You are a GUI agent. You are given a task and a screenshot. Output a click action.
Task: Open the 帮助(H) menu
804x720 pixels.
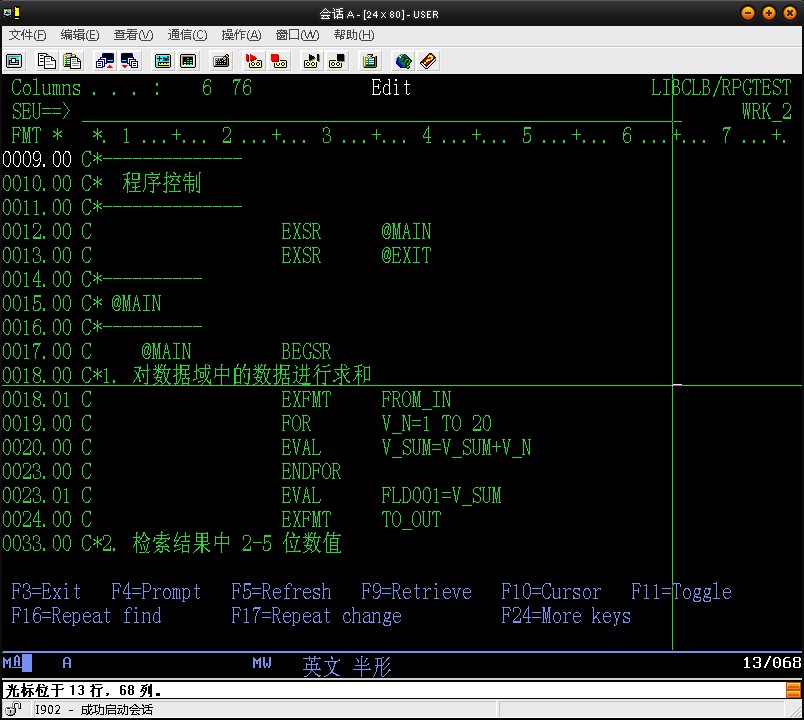353,35
